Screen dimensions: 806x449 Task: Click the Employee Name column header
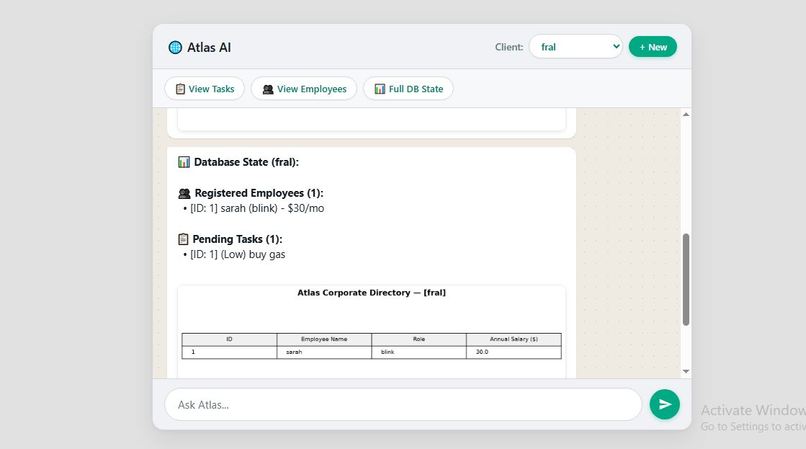tap(324, 339)
